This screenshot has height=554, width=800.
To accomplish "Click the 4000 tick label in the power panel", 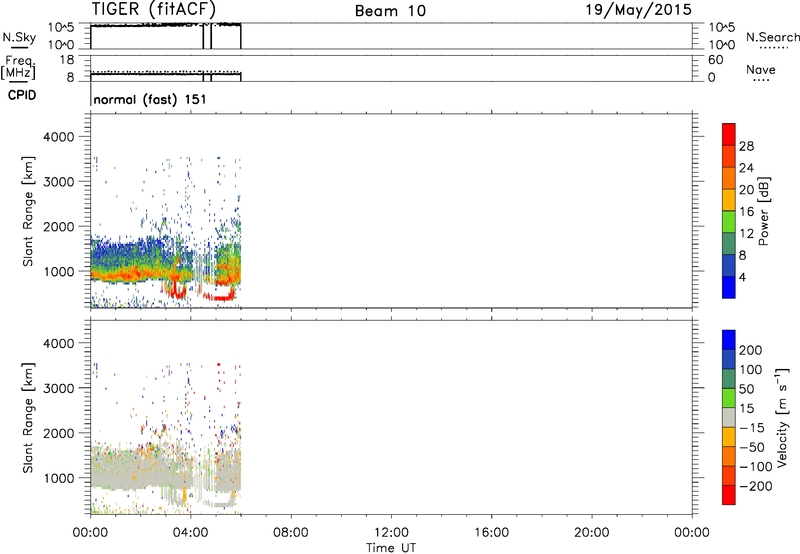I will coord(59,137).
